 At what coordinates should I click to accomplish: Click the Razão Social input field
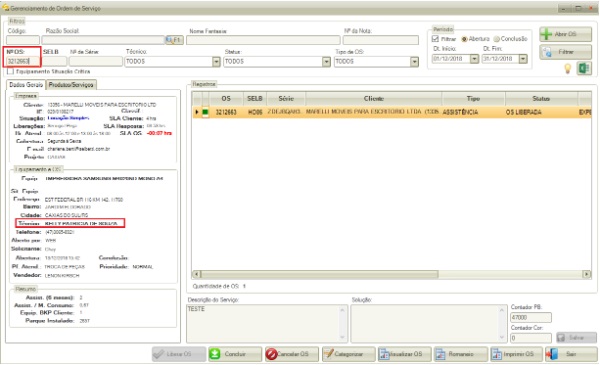103,40
